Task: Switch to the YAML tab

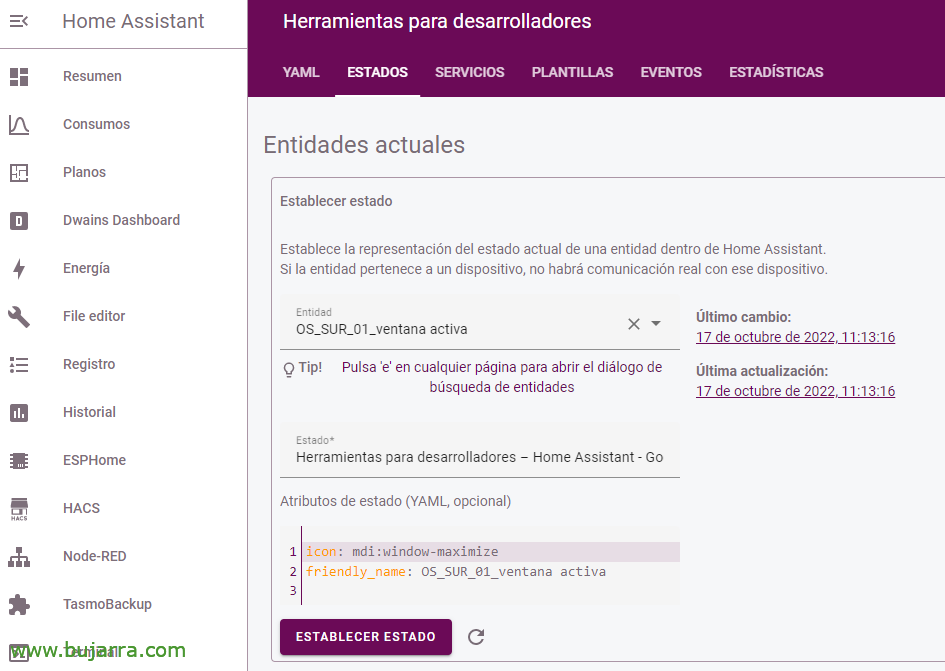Action: (x=301, y=72)
